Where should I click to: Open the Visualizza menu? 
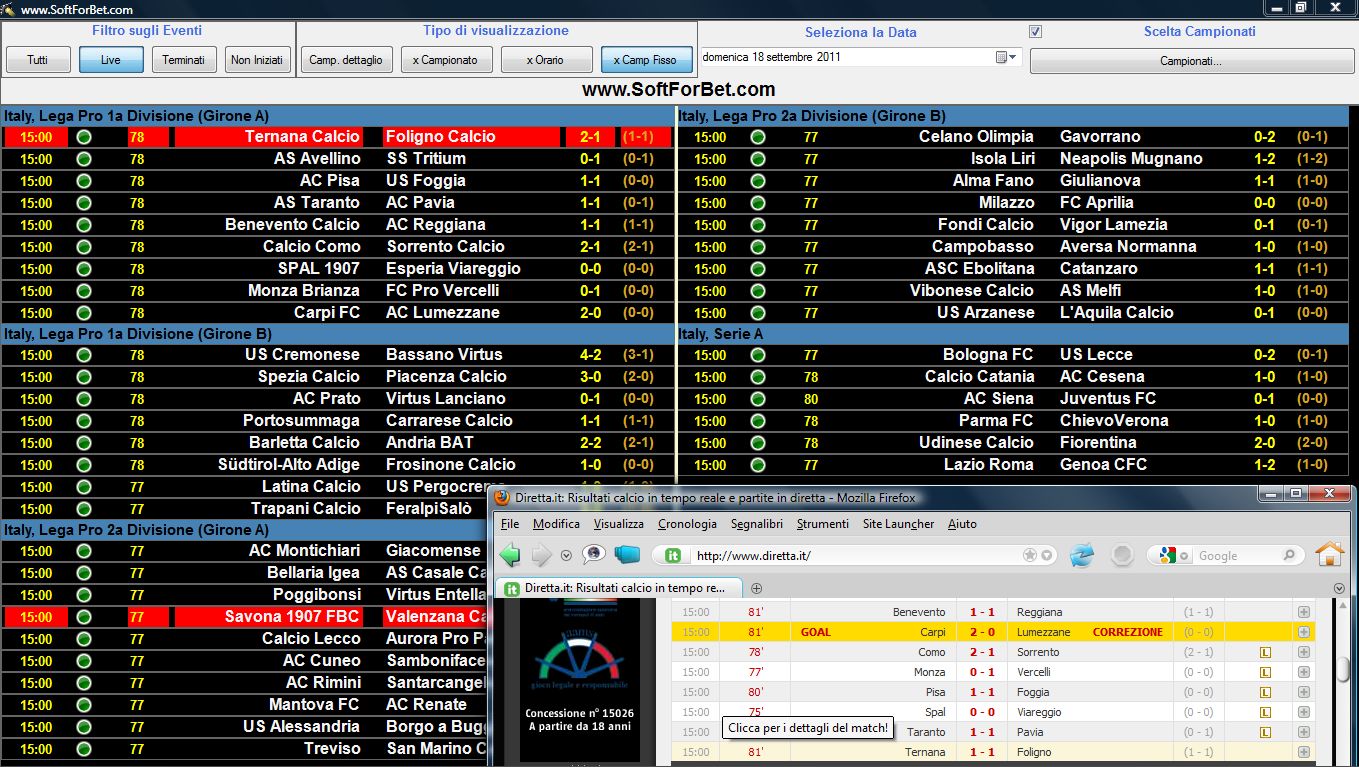618,524
